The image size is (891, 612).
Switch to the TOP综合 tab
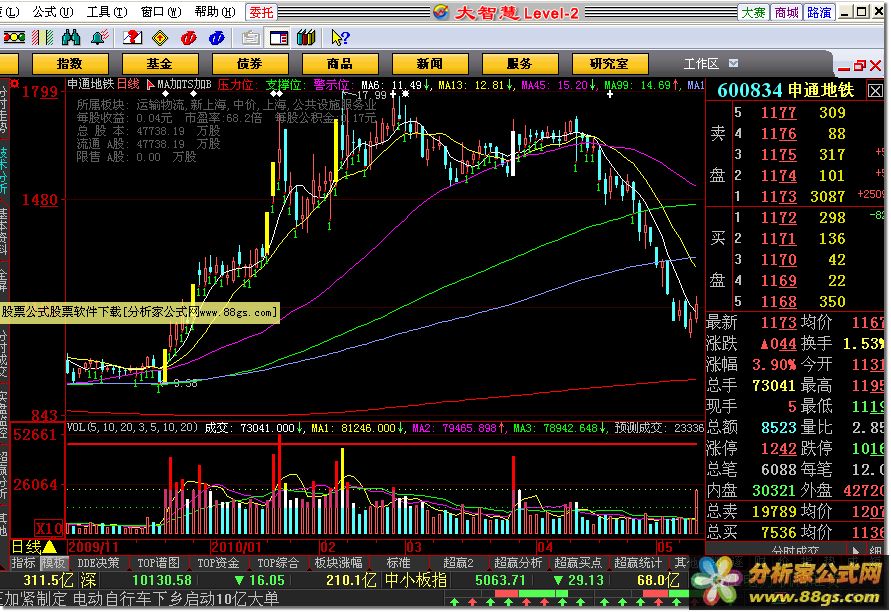click(278, 563)
